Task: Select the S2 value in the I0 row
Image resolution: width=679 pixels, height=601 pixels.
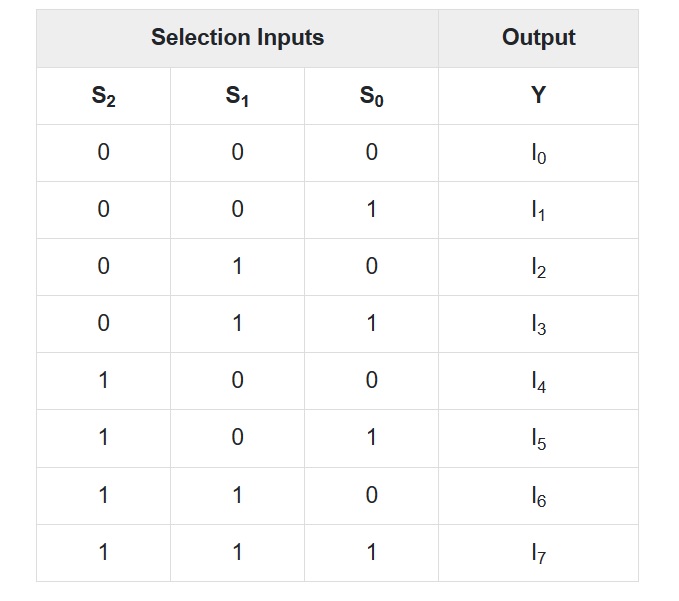Action: click(103, 153)
